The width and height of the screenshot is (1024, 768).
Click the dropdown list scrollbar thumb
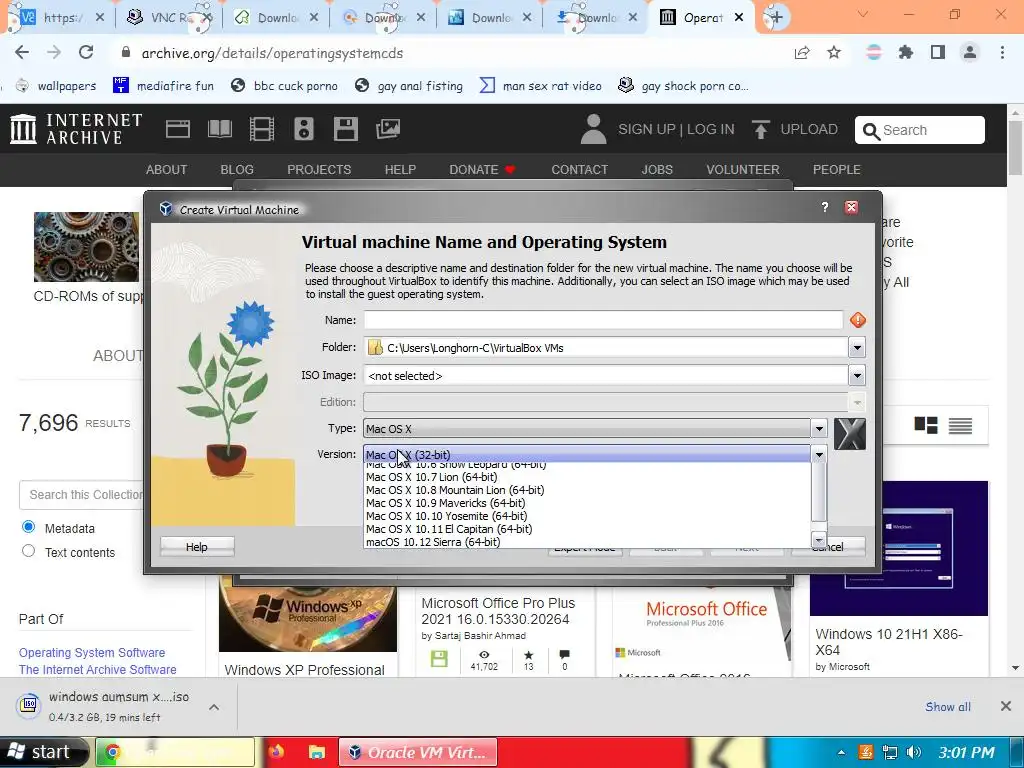click(x=819, y=493)
